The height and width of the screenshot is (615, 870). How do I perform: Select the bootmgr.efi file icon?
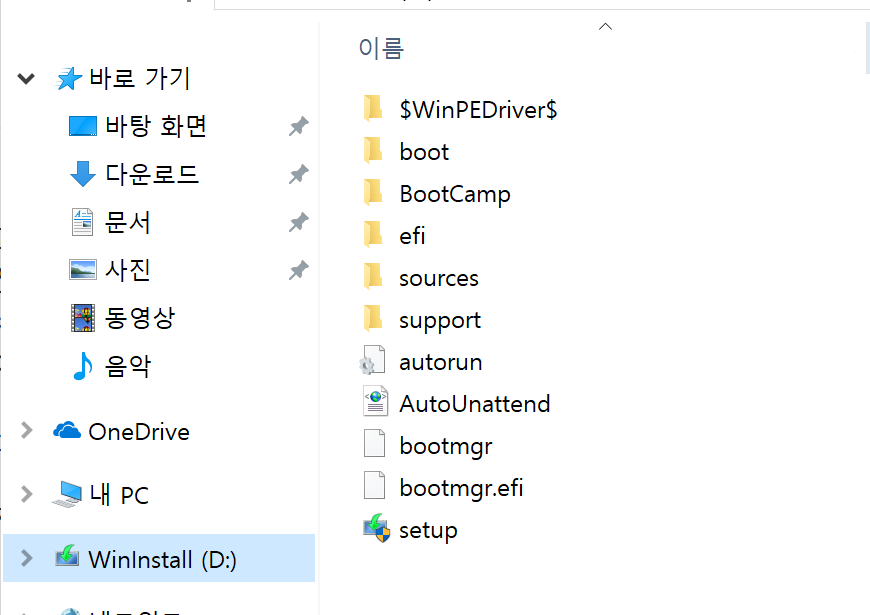point(375,486)
